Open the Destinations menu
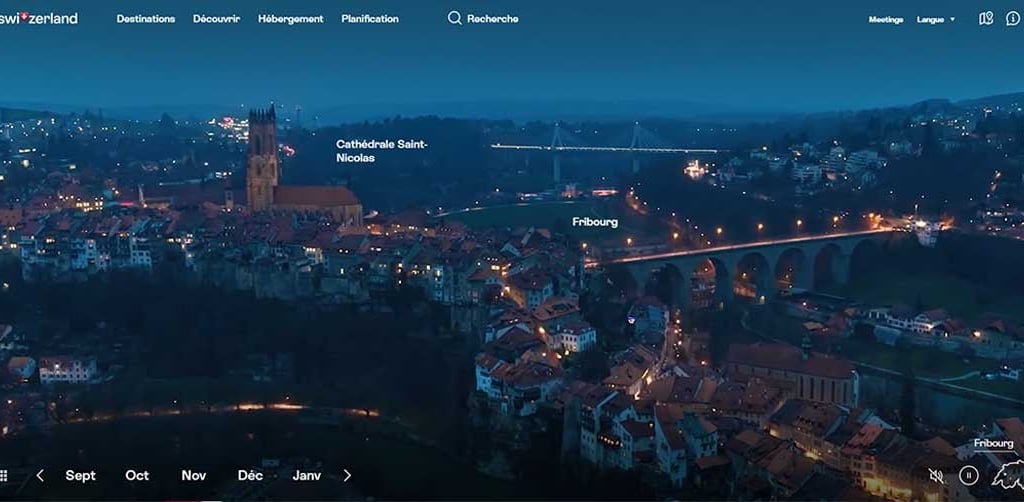 [146, 19]
